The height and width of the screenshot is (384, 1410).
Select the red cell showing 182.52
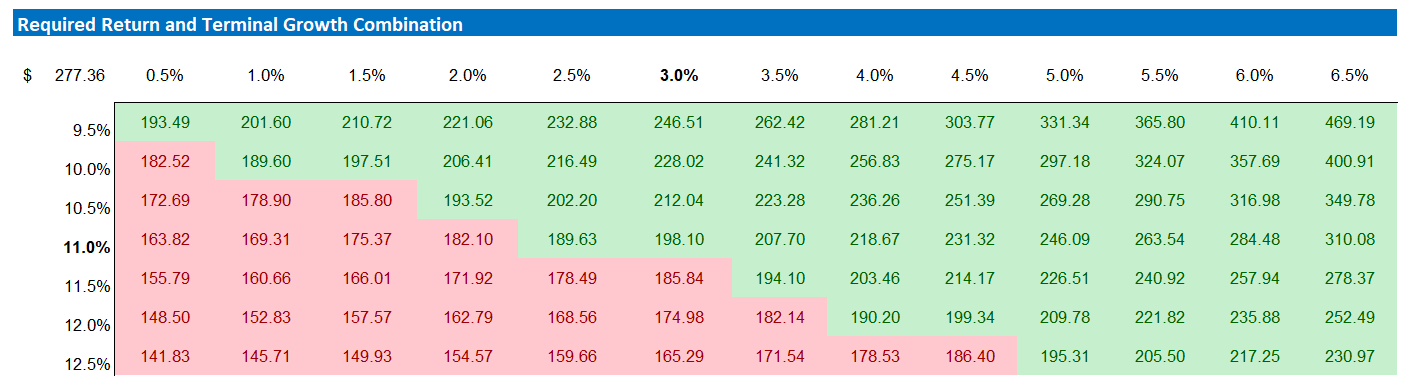click(165, 161)
